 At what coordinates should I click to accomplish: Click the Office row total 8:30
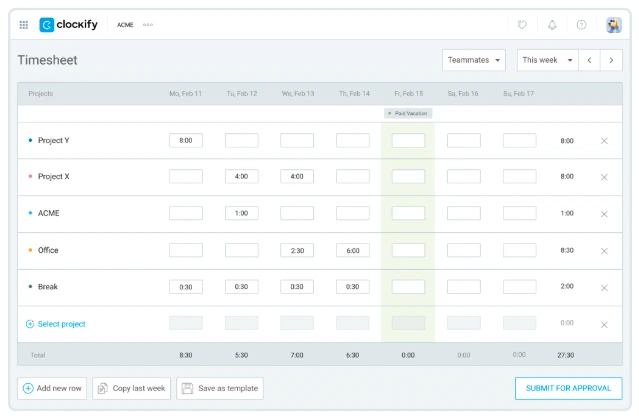pyautogui.click(x=567, y=250)
